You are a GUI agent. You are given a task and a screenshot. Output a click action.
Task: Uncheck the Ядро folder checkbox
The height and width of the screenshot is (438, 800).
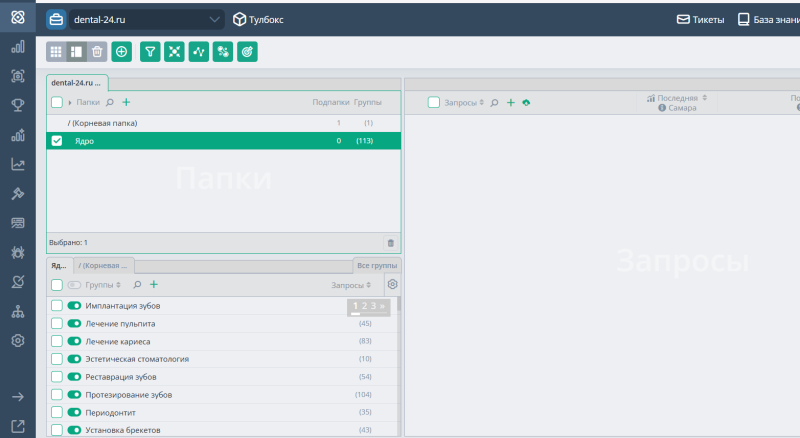click(57, 141)
